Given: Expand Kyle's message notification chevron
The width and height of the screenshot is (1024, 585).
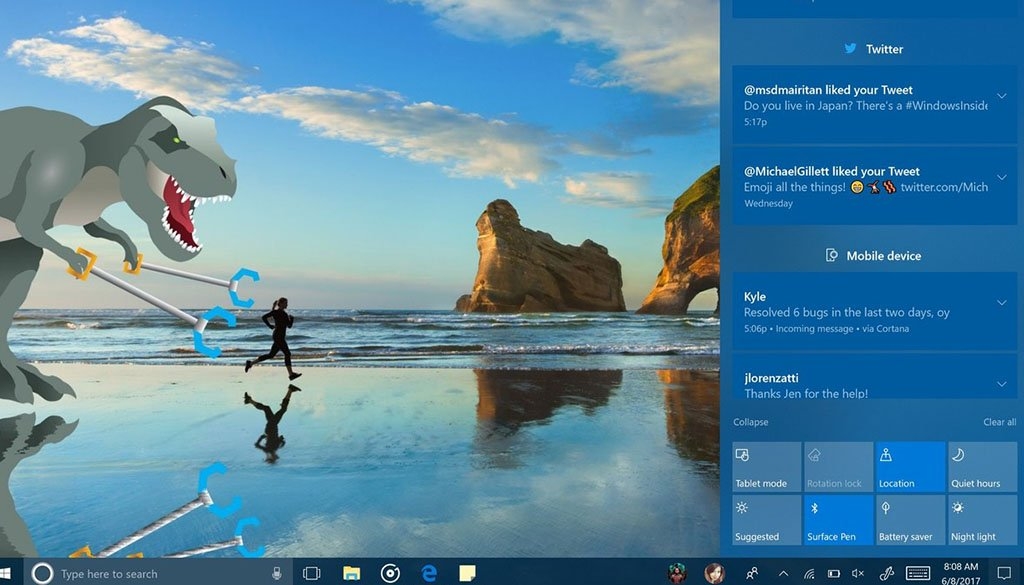Looking at the screenshot, I should coord(1001,303).
